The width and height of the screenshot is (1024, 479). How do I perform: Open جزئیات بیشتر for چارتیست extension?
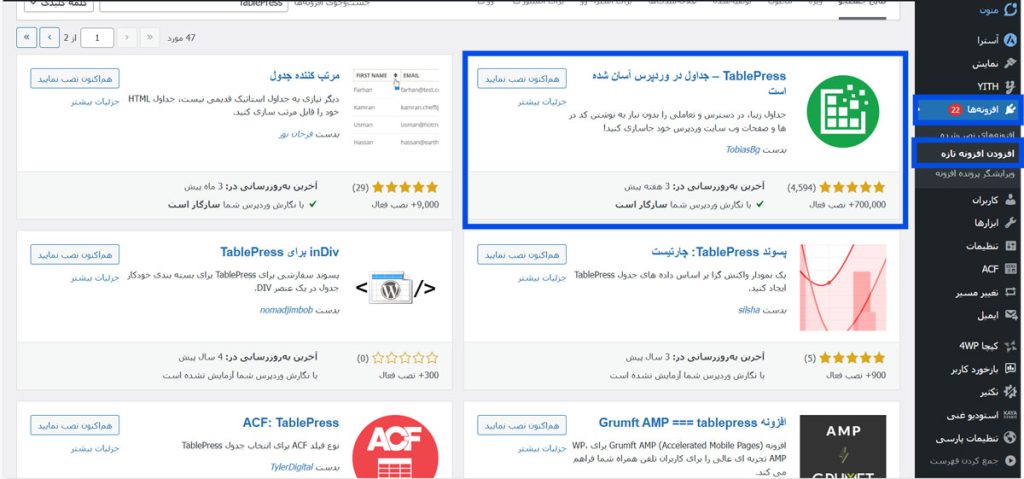[542, 278]
